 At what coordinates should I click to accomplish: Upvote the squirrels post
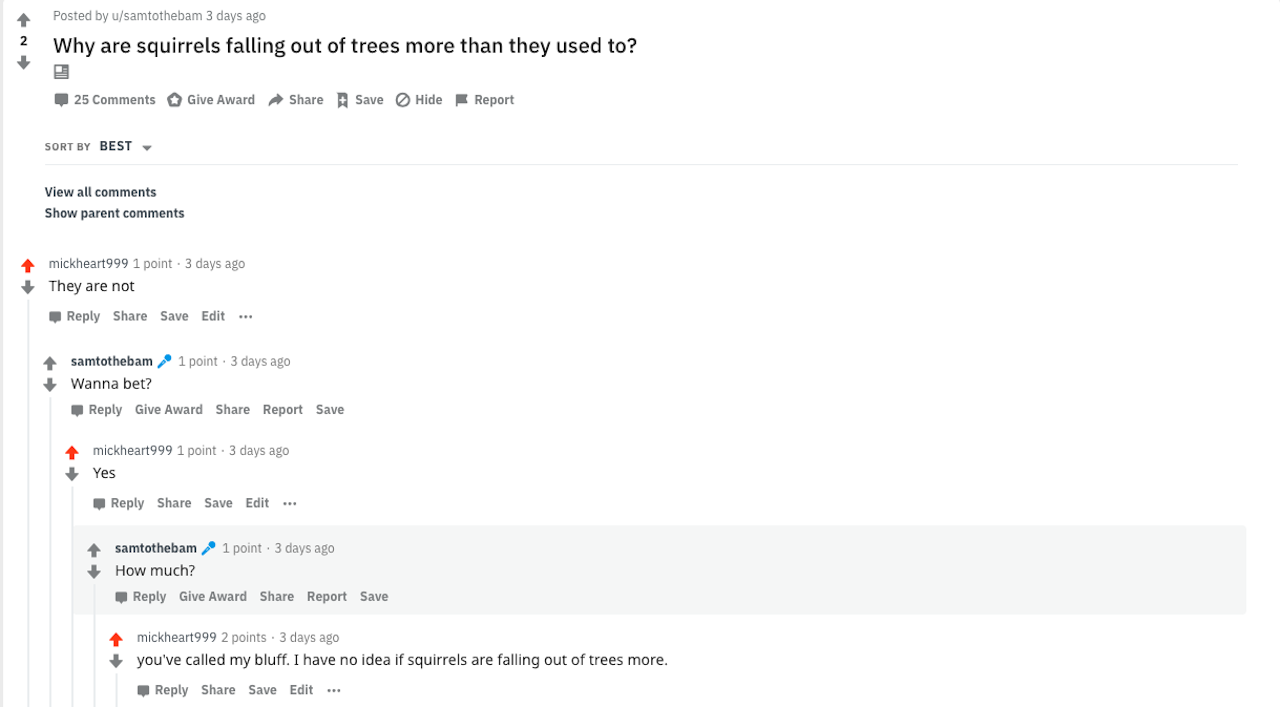click(24, 20)
